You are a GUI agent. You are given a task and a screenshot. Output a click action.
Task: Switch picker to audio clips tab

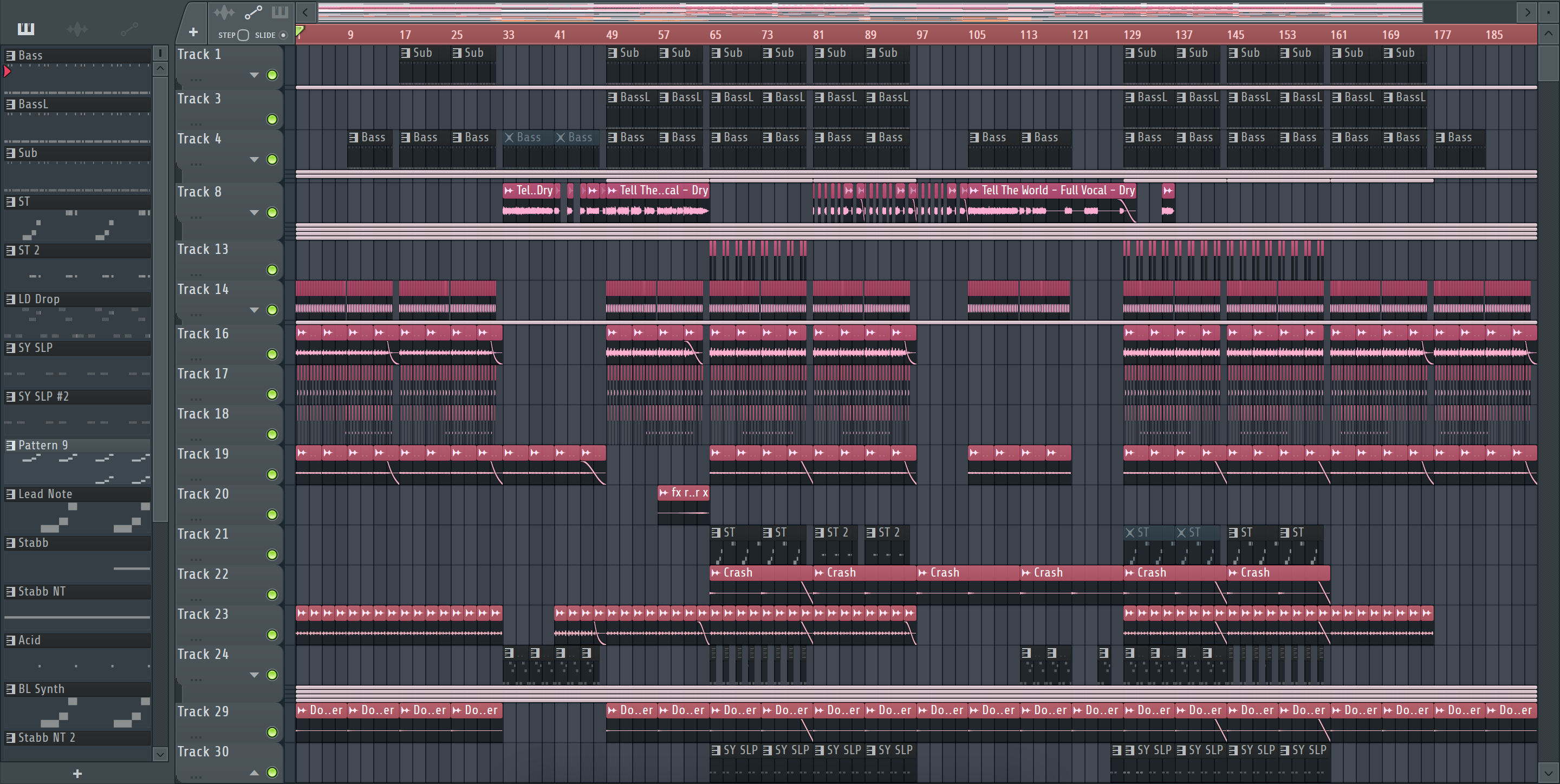click(x=77, y=29)
